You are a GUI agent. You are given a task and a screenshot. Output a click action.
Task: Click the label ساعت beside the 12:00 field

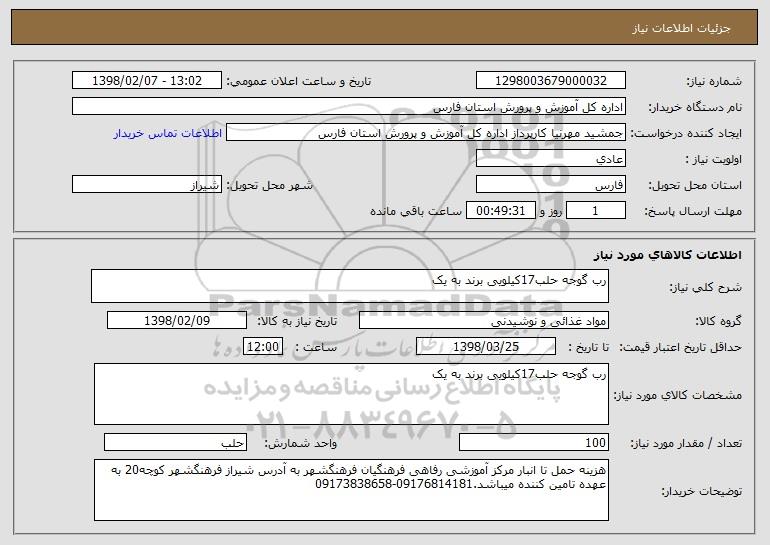(x=316, y=348)
